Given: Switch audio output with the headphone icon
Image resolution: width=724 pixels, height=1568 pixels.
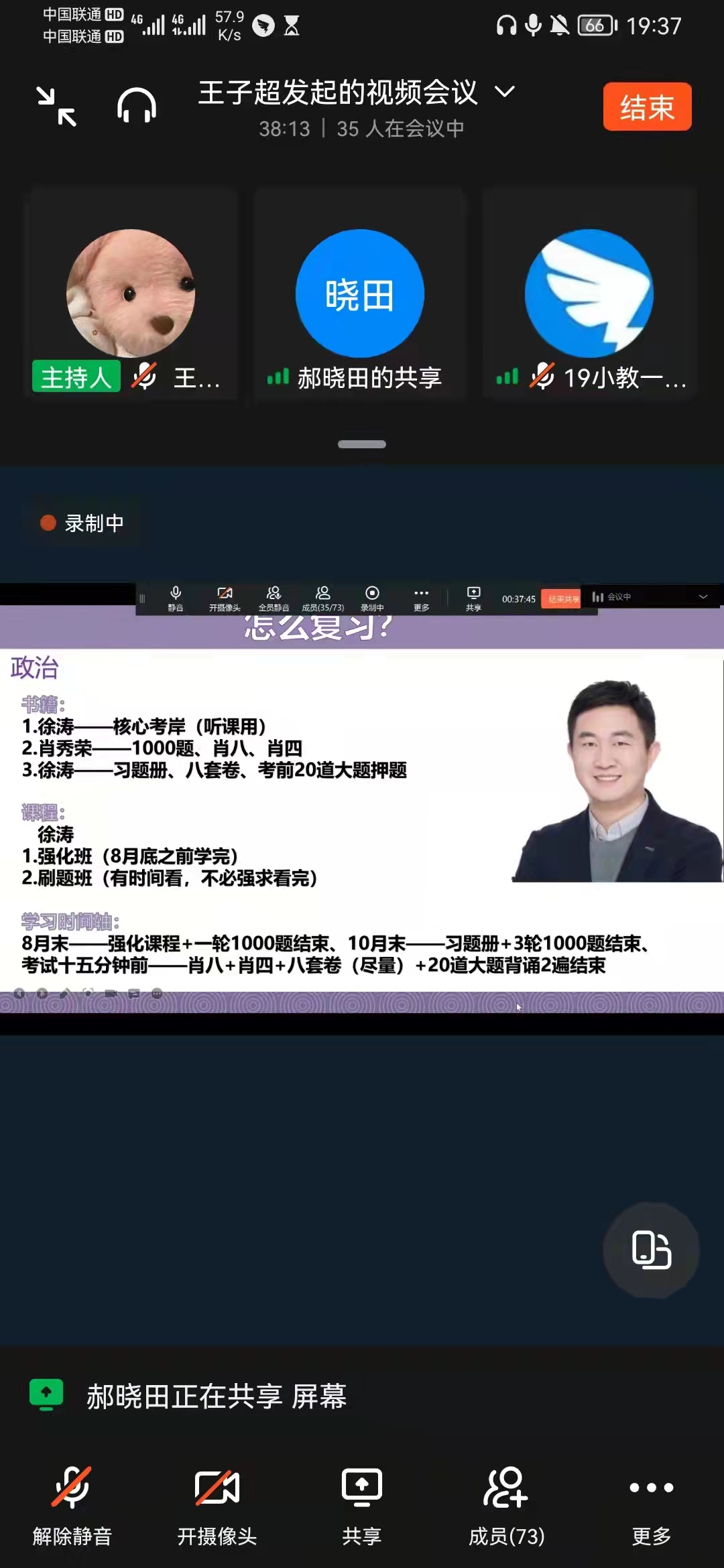Looking at the screenshot, I should pos(137,107).
